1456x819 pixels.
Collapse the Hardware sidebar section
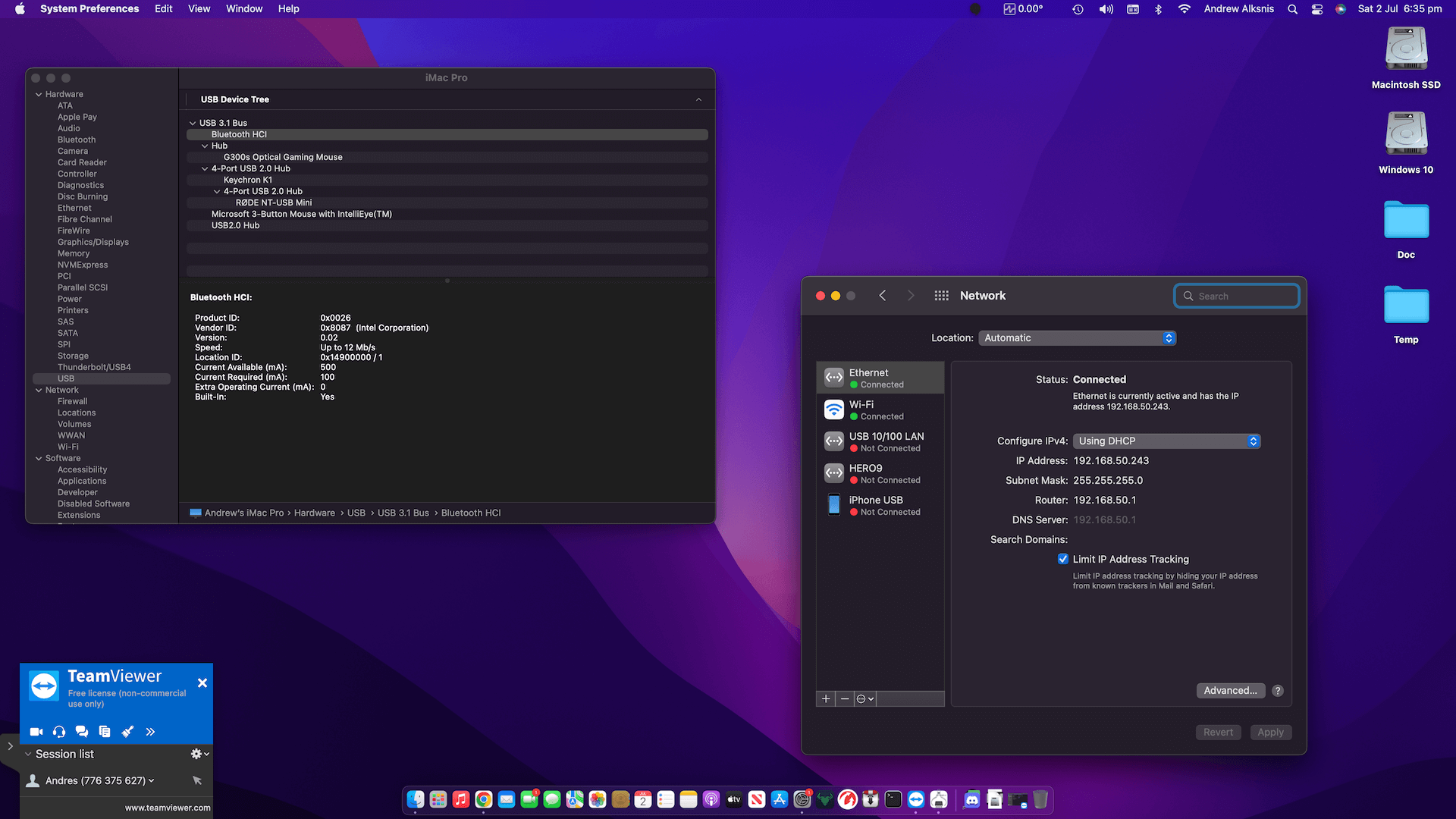tap(39, 95)
